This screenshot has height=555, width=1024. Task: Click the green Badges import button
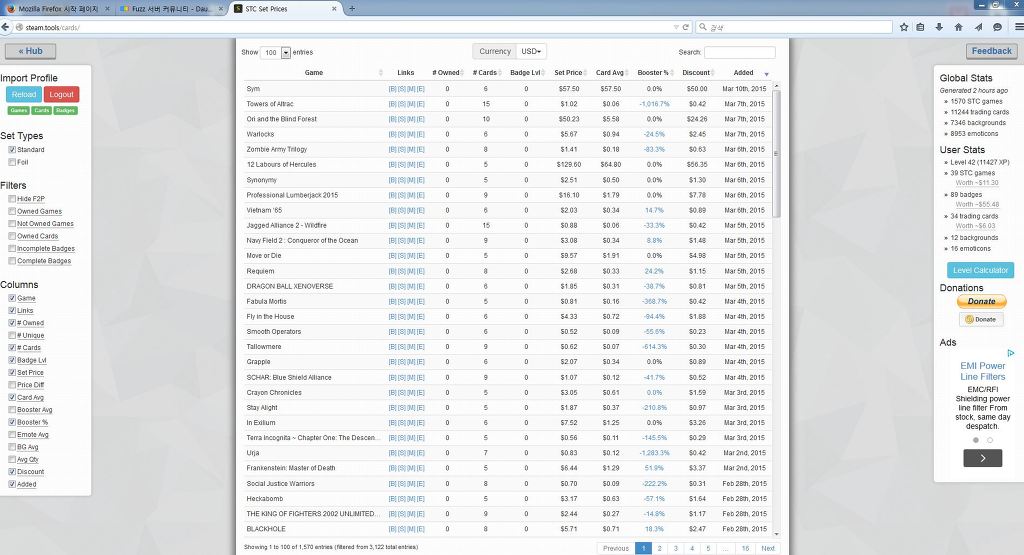coord(65,110)
